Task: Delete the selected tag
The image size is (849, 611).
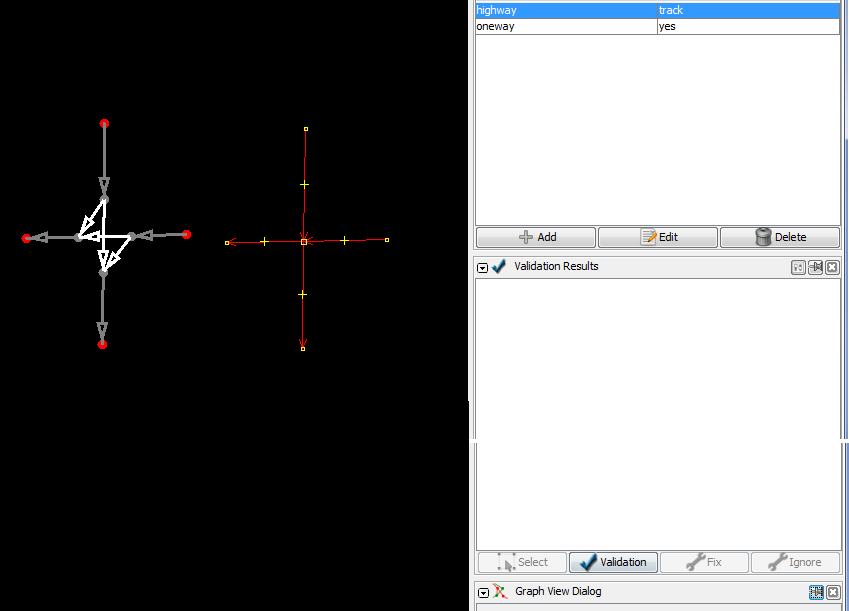Action: [779, 237]
